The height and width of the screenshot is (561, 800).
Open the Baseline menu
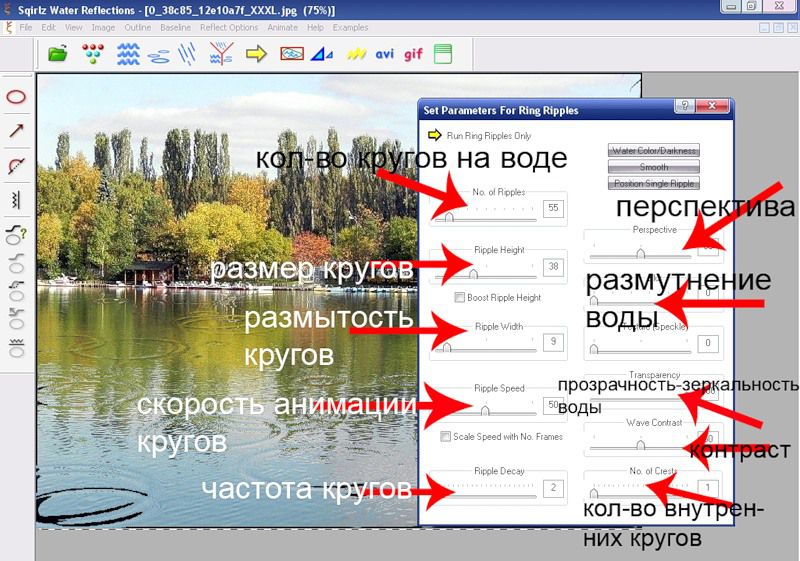tap(175, 27)
